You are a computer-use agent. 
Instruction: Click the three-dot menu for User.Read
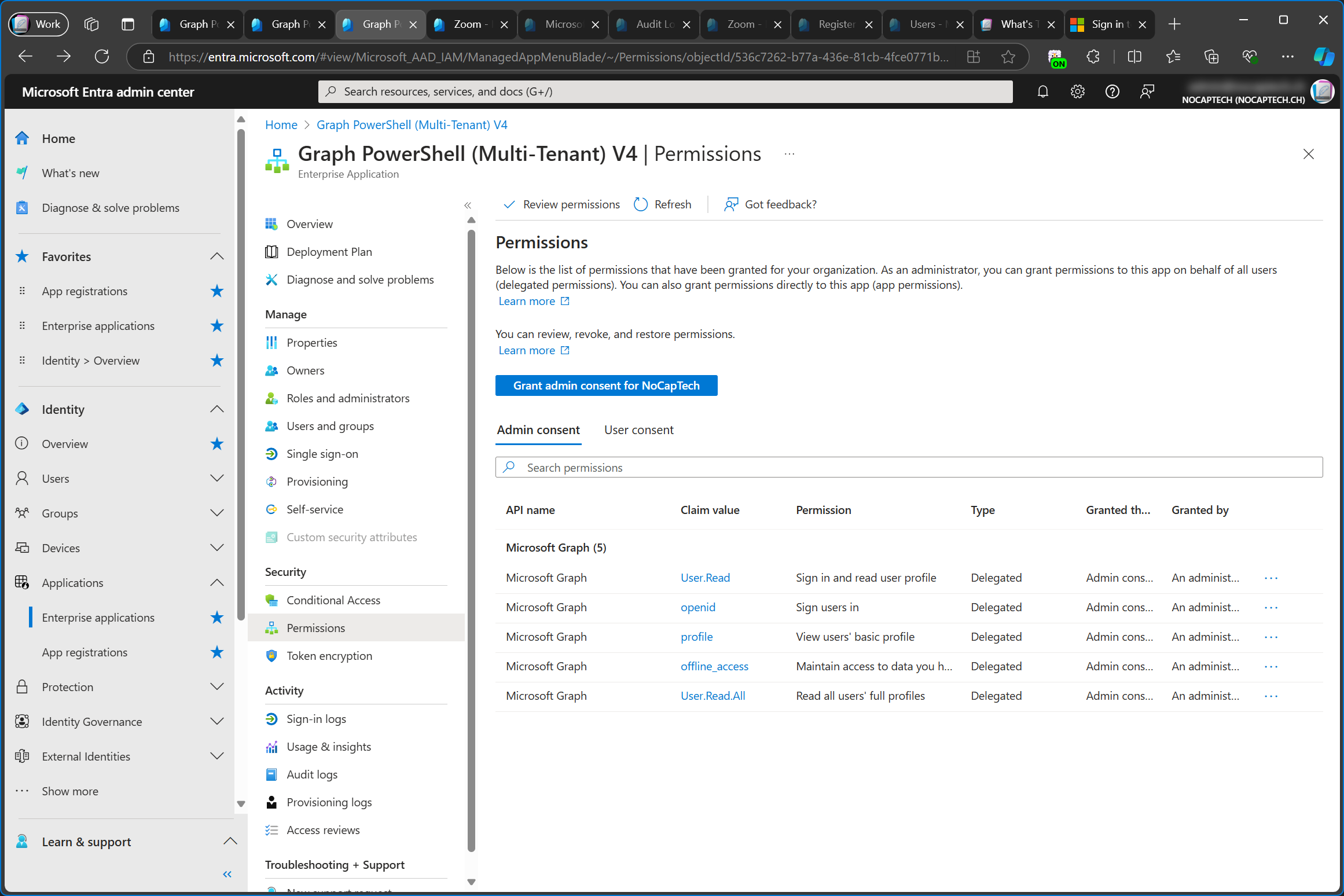tap(1272, 577)
